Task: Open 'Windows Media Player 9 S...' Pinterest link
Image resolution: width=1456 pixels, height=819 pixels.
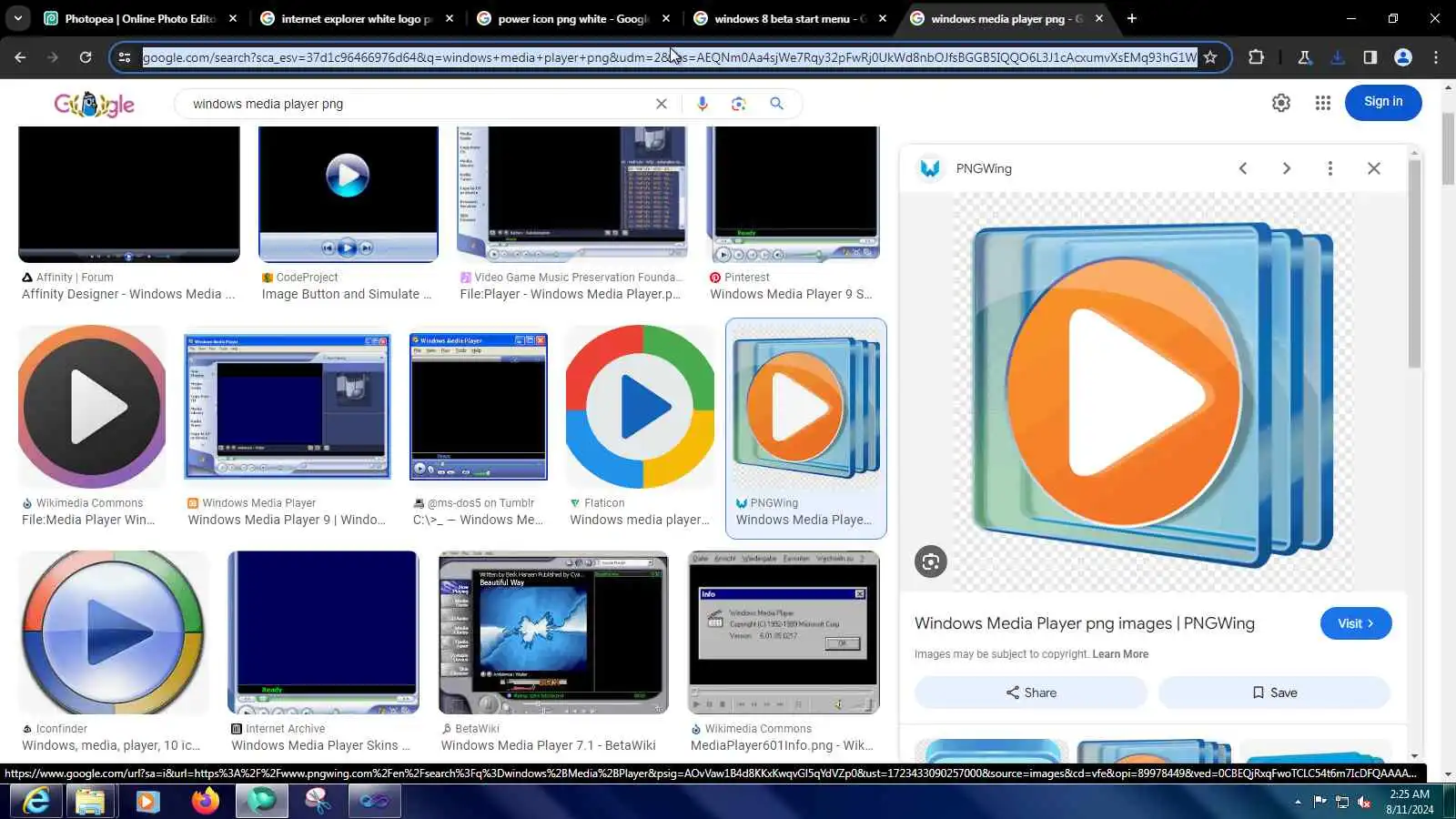Action: pos(791,294)
